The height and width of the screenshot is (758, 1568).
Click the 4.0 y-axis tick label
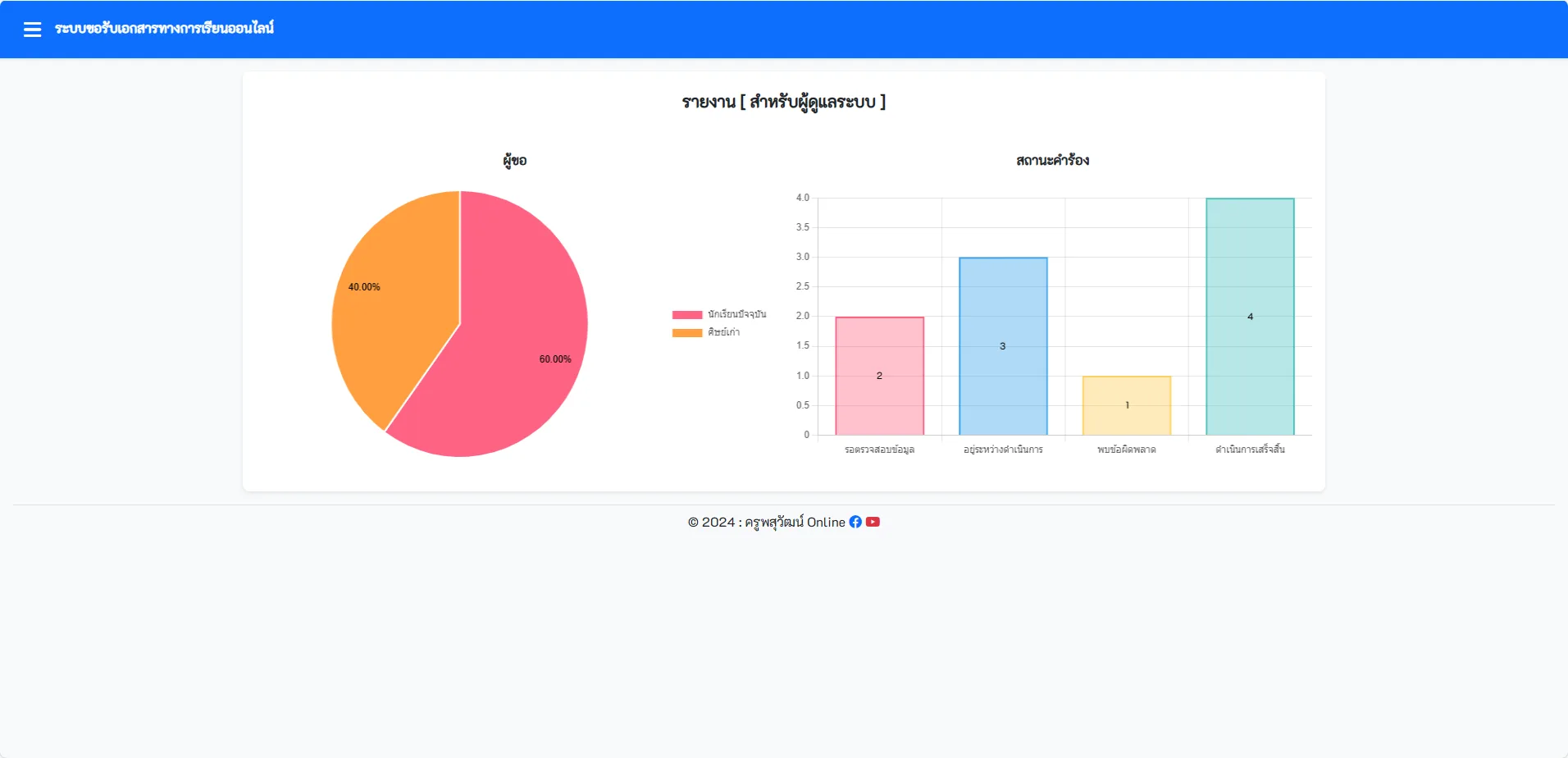[x=802, y=198]
